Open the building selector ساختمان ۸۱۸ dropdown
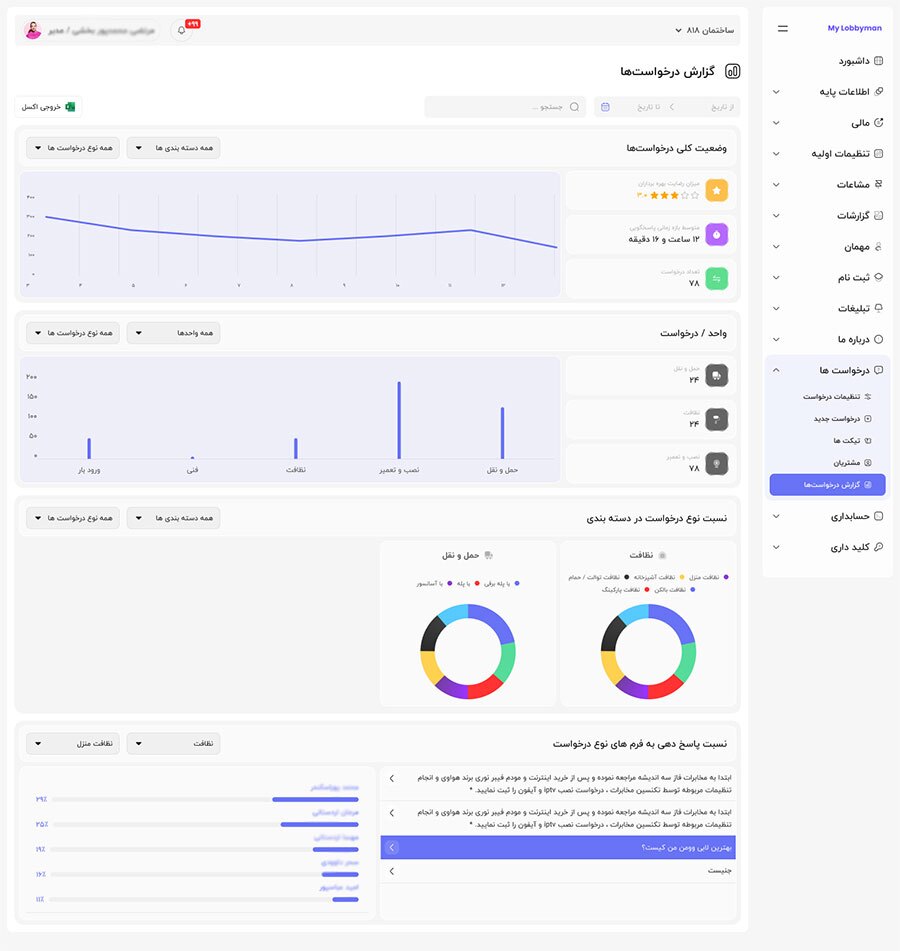The image size is (900, 951). pyautogui.click(x=704, y=30)
